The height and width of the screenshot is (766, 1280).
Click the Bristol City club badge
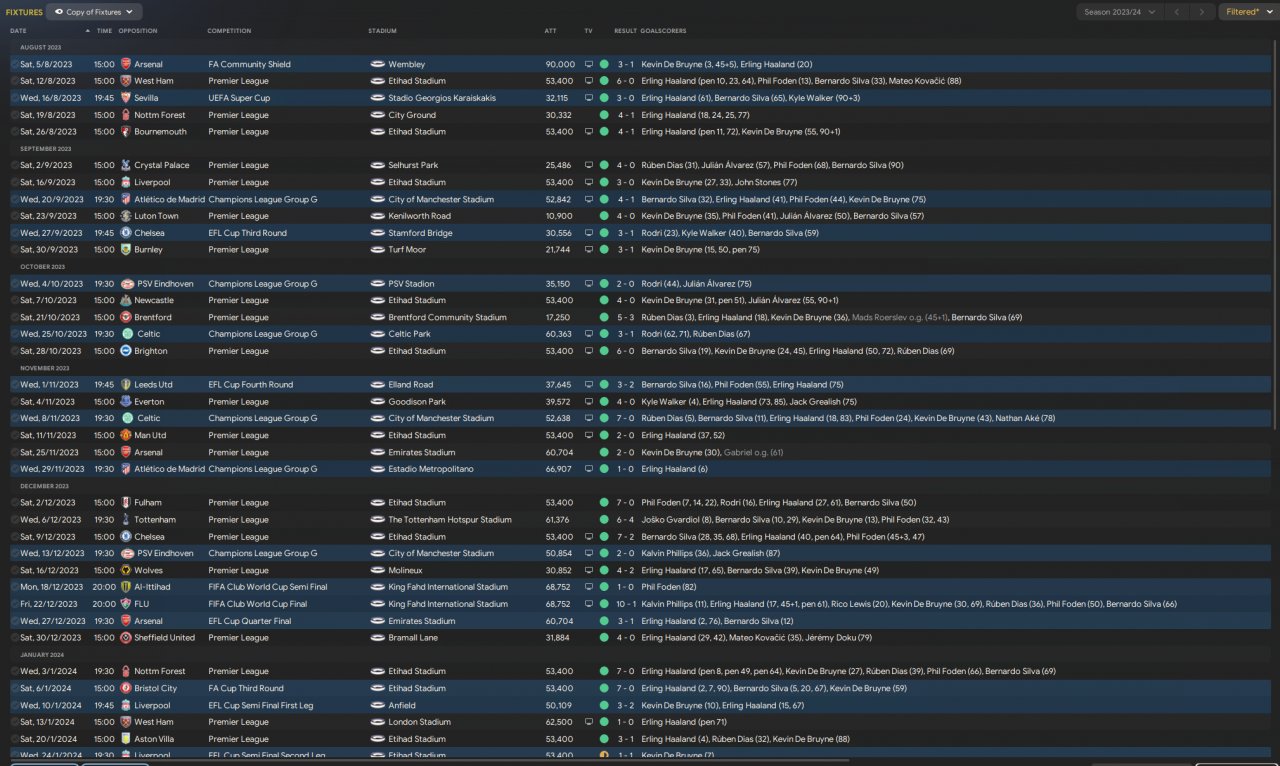[x=126, y=688]
